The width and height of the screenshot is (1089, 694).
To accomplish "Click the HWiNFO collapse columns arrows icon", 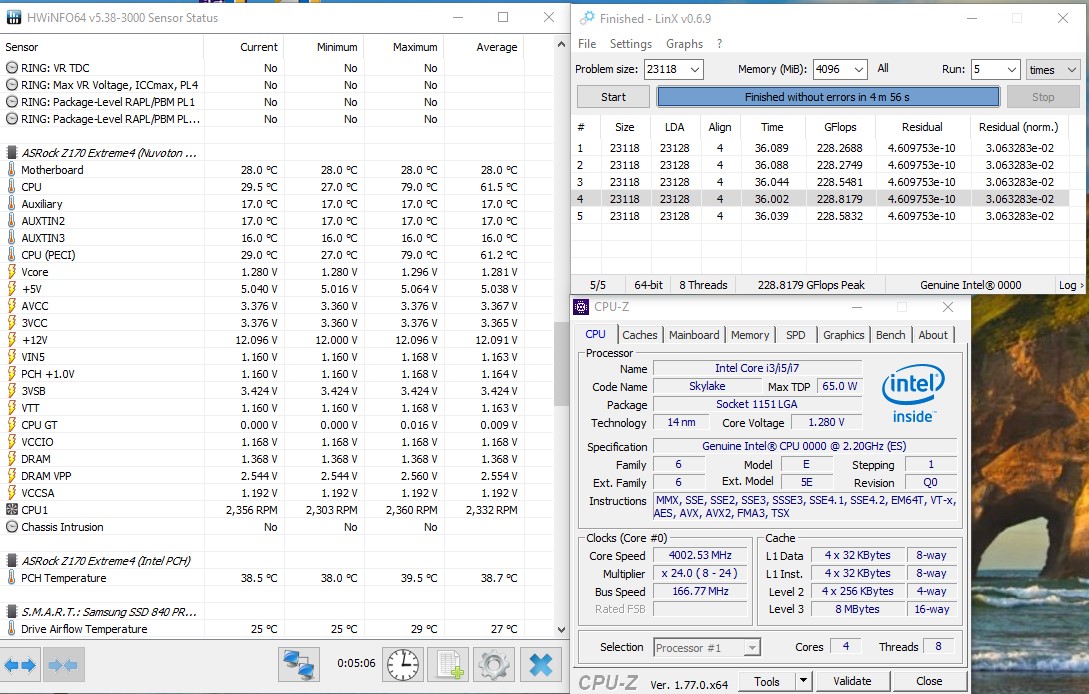I will click(x=63, y=666).
